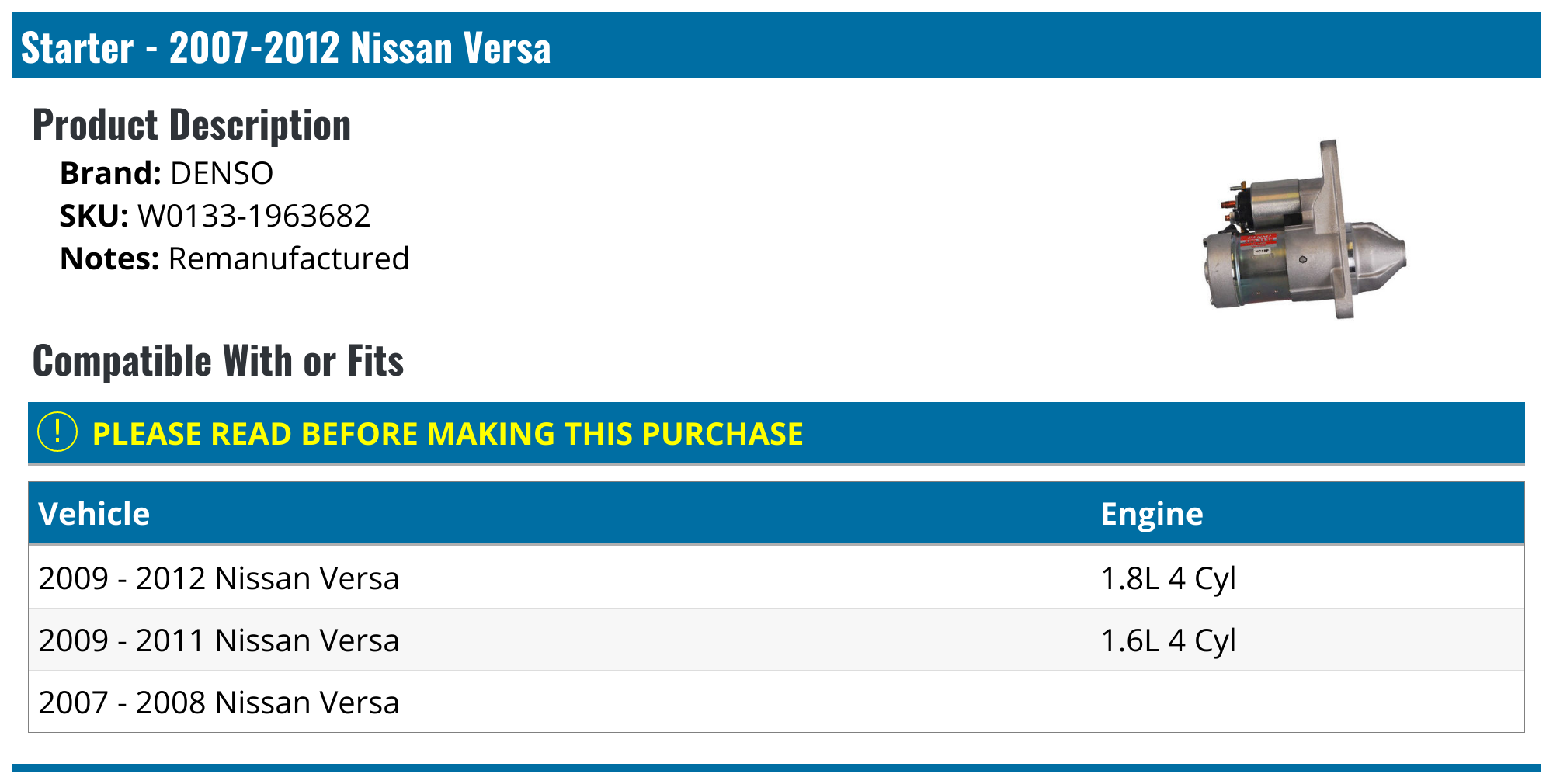Click the Notes label

click(x=109, y=258)
